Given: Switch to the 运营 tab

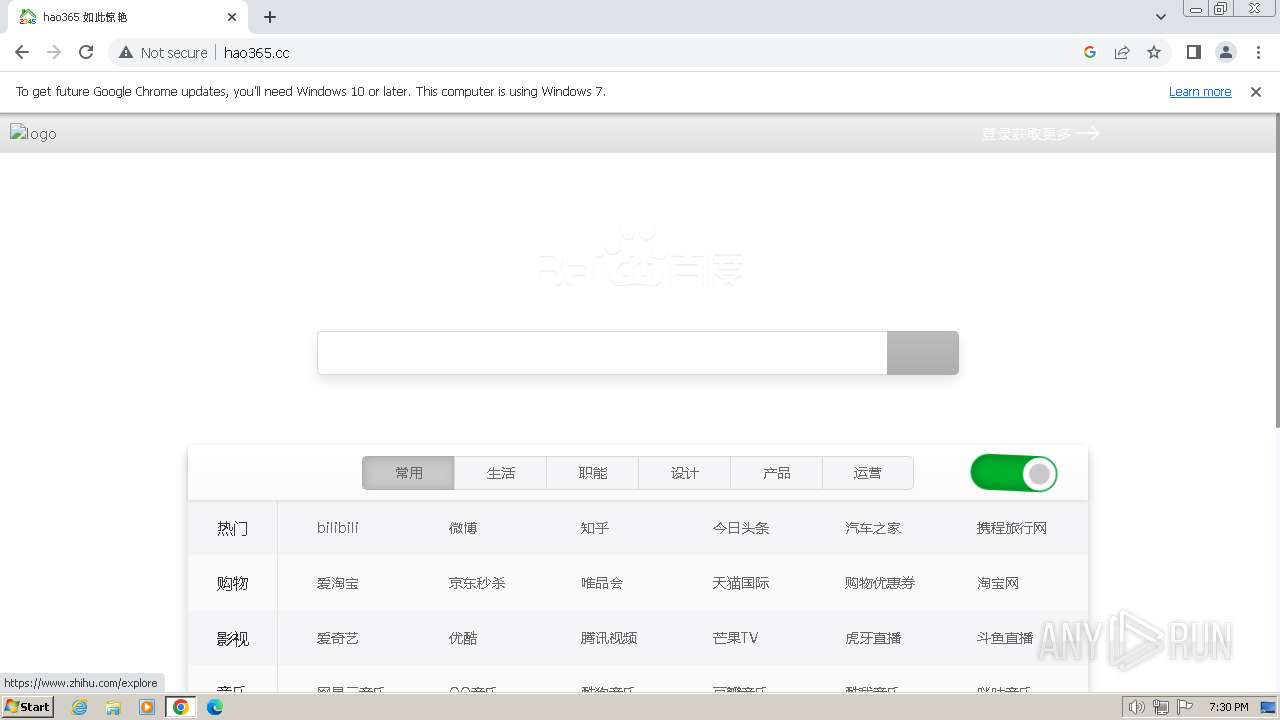Looking at the screenshot, I should [x=868, y=473].
